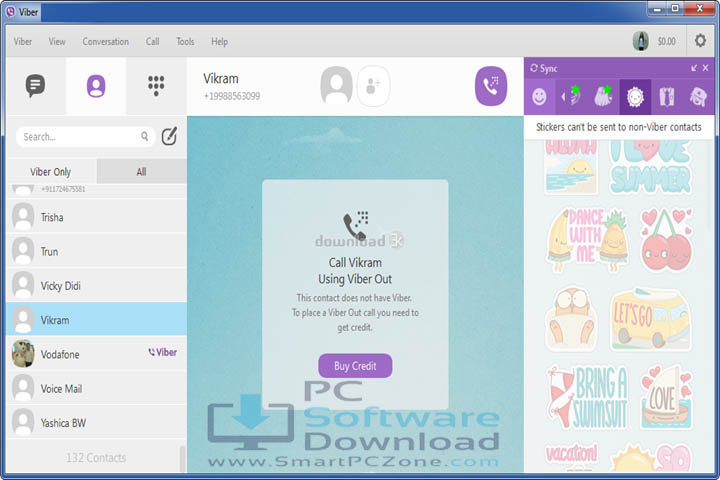This screenshot has width=720, height=480.
Task: Select contact Yashica BW
Action: click(x=97, y=423)
